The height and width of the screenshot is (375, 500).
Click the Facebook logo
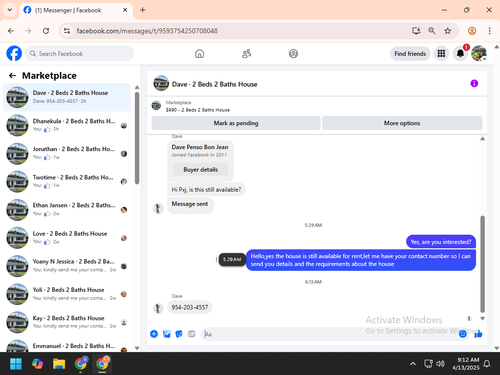coord(14,53)
